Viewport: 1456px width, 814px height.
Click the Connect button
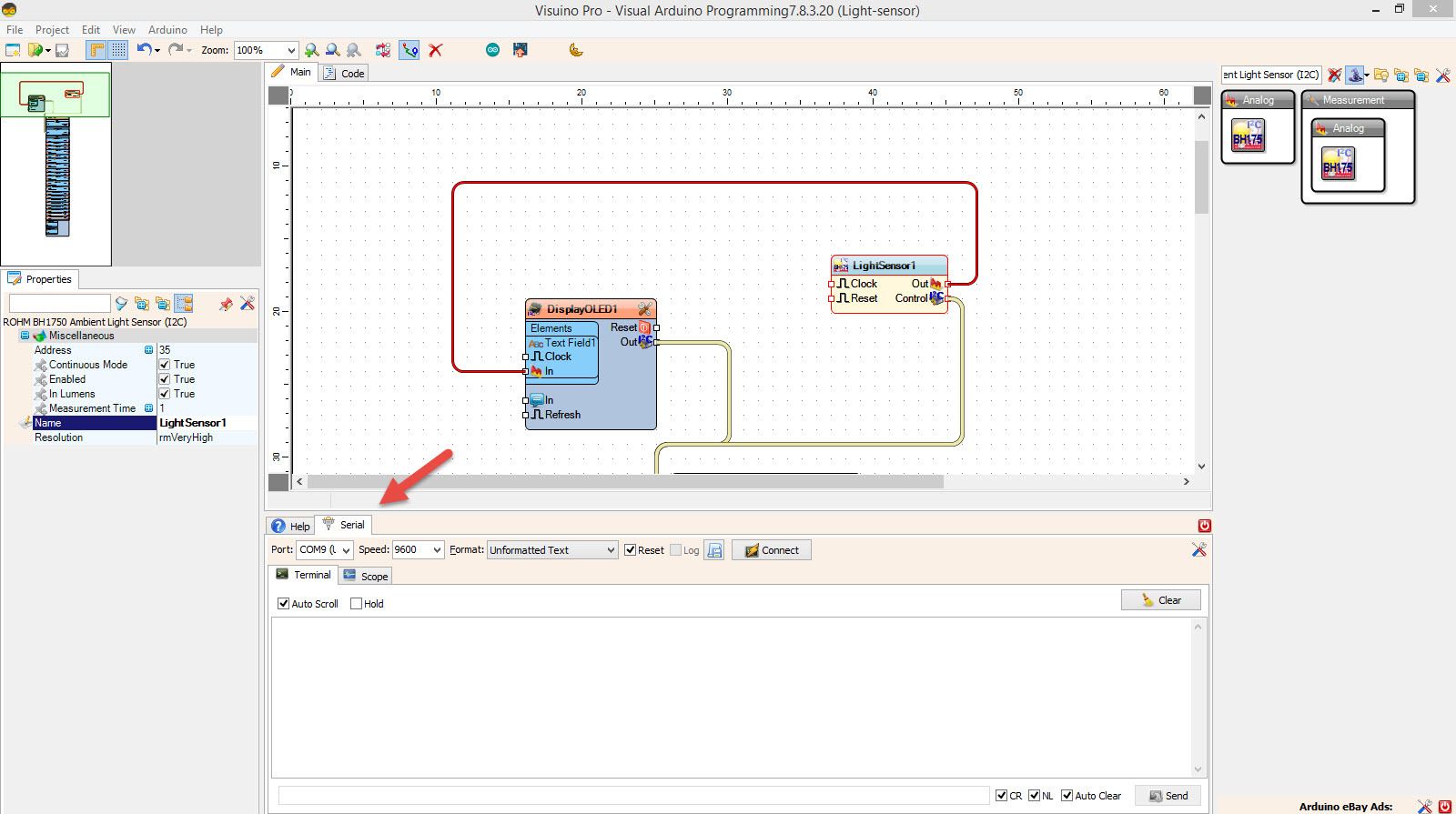pos(771,550)
